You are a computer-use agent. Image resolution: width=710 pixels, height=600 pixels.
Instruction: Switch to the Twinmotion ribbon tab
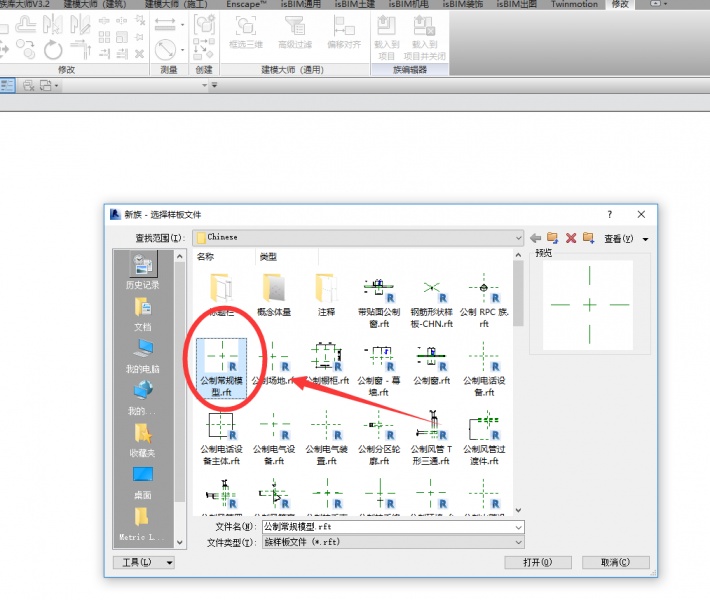574,5
